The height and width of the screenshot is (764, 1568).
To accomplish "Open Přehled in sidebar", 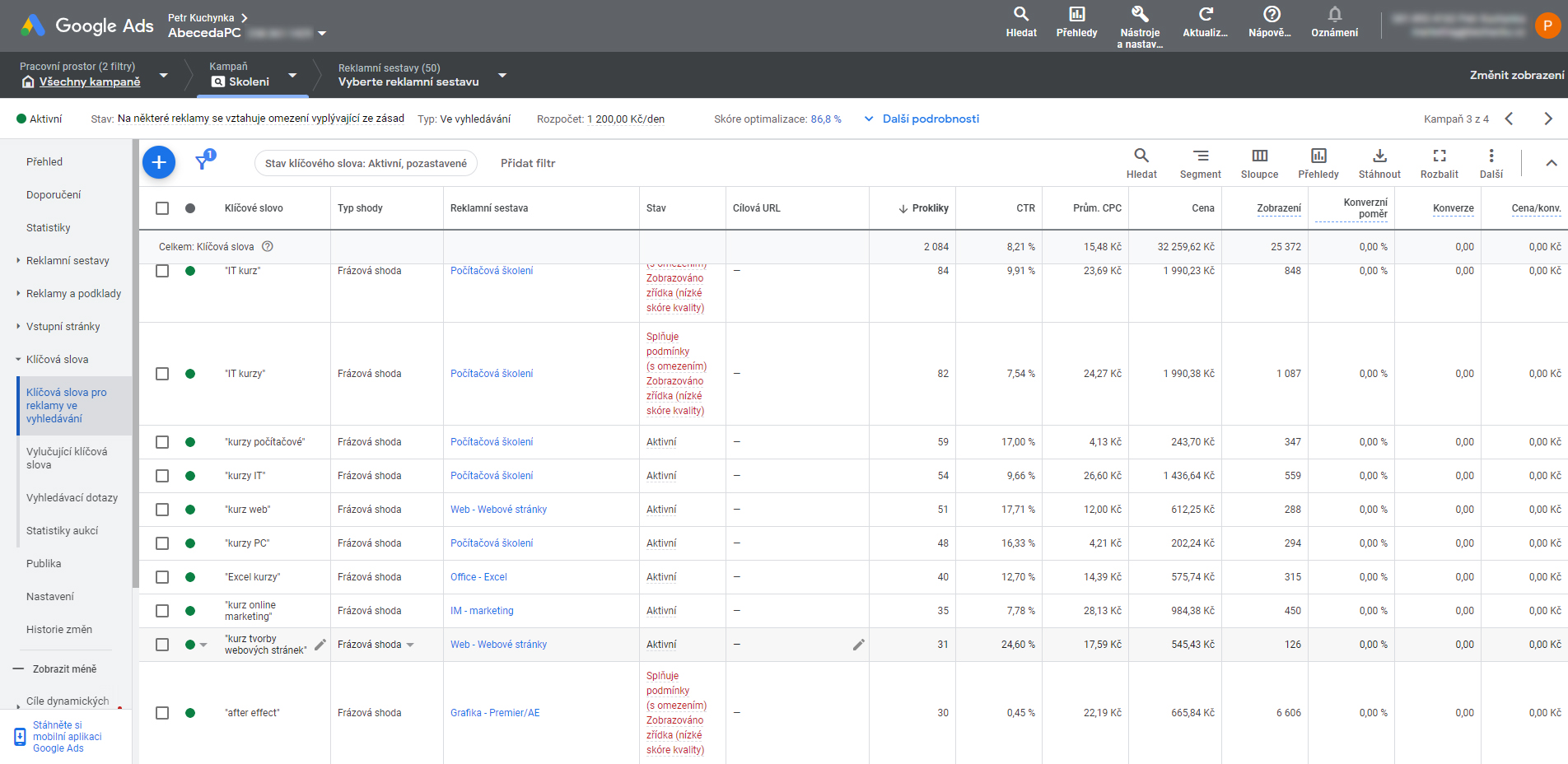I will click(x=44, y=162).
